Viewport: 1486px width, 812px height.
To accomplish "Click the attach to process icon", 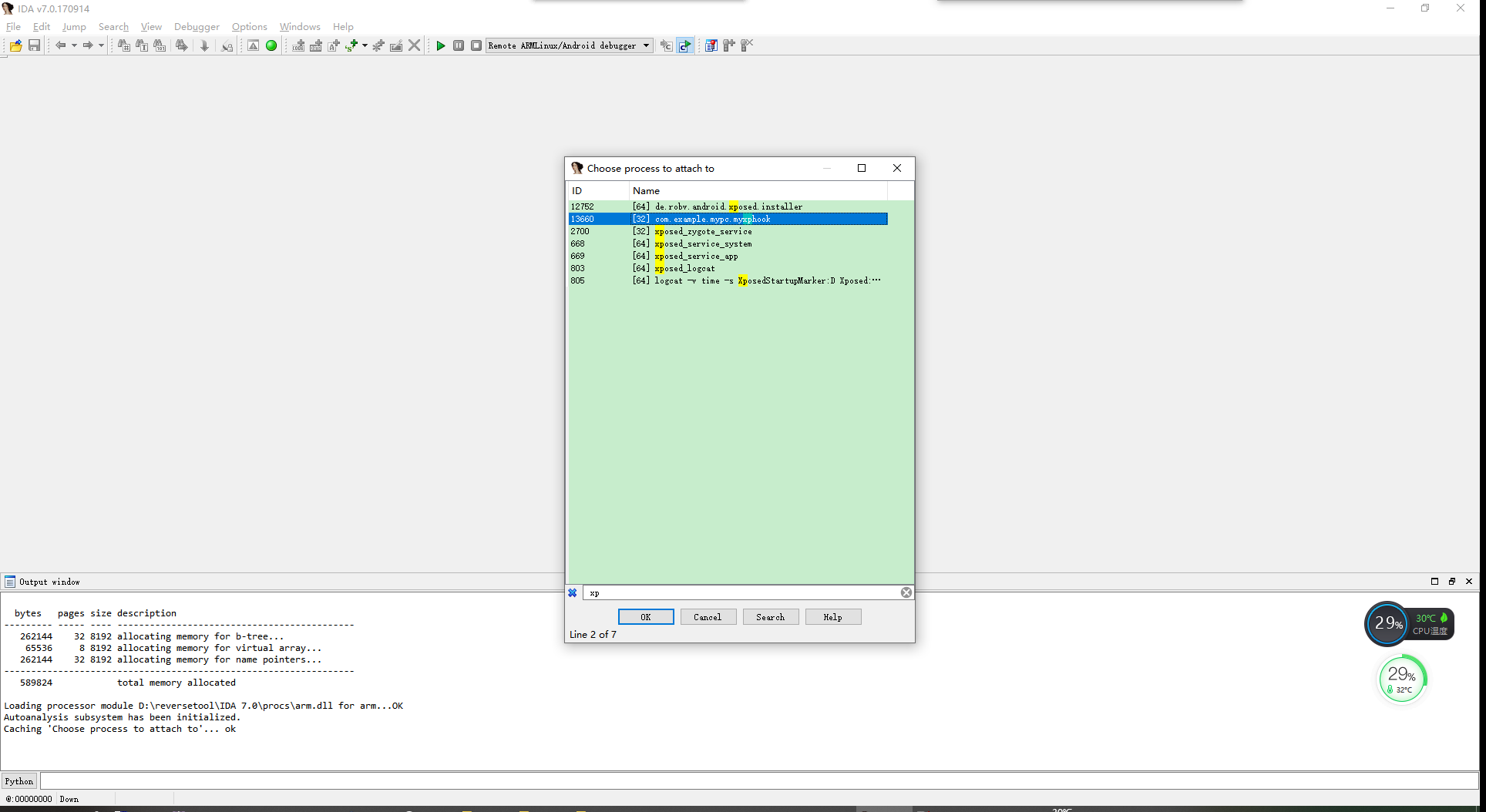I will point(667,45).
